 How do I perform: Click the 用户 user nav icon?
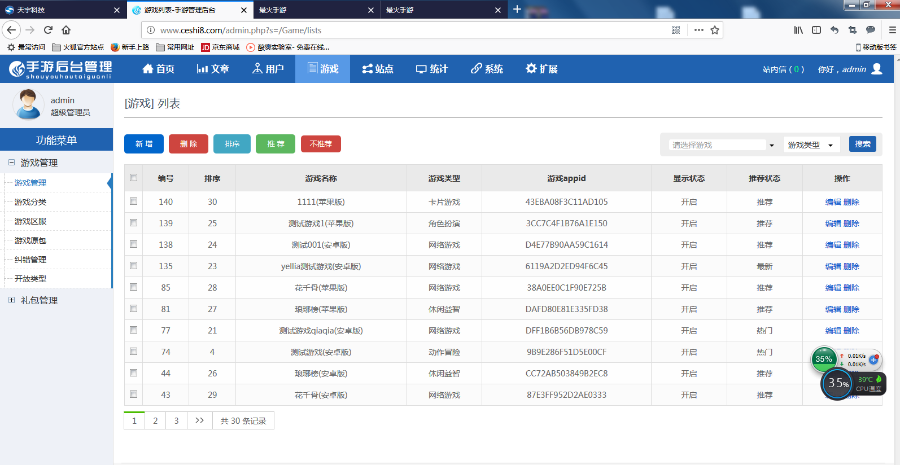pyautogui.click(x=257, y=69)
